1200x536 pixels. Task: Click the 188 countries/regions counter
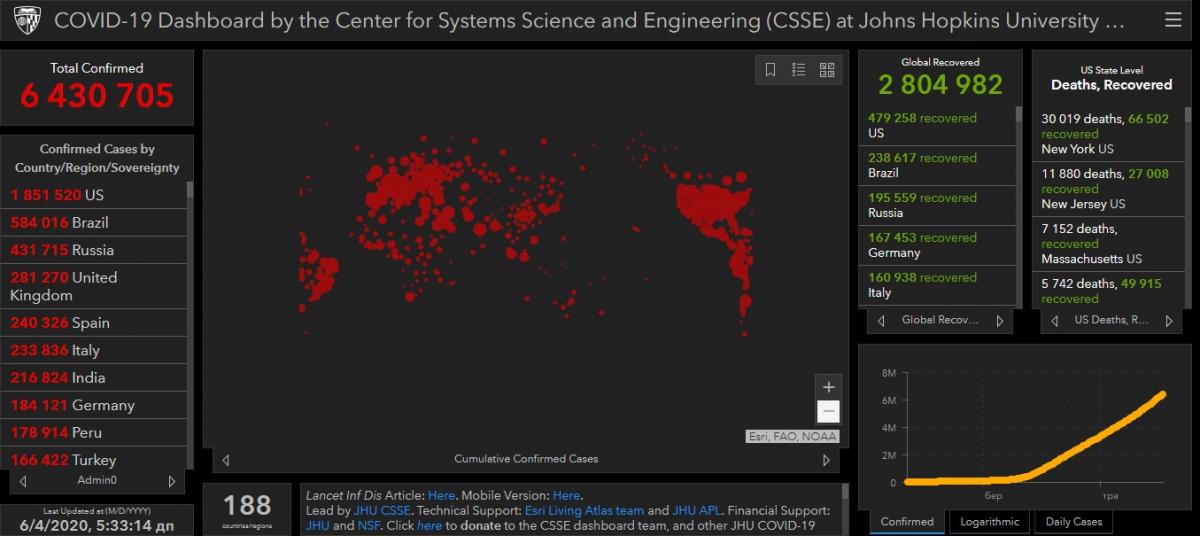click(247, 509)
